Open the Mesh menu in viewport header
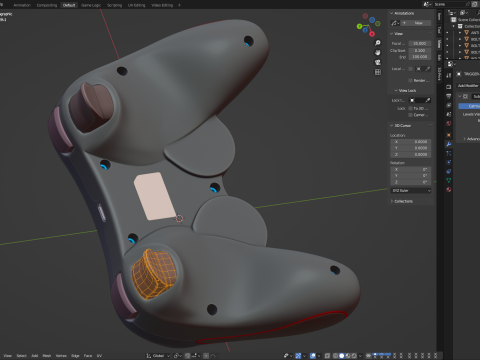Image resolution: width=480 pixels, height=360 pixels. [x=47, y=356]
